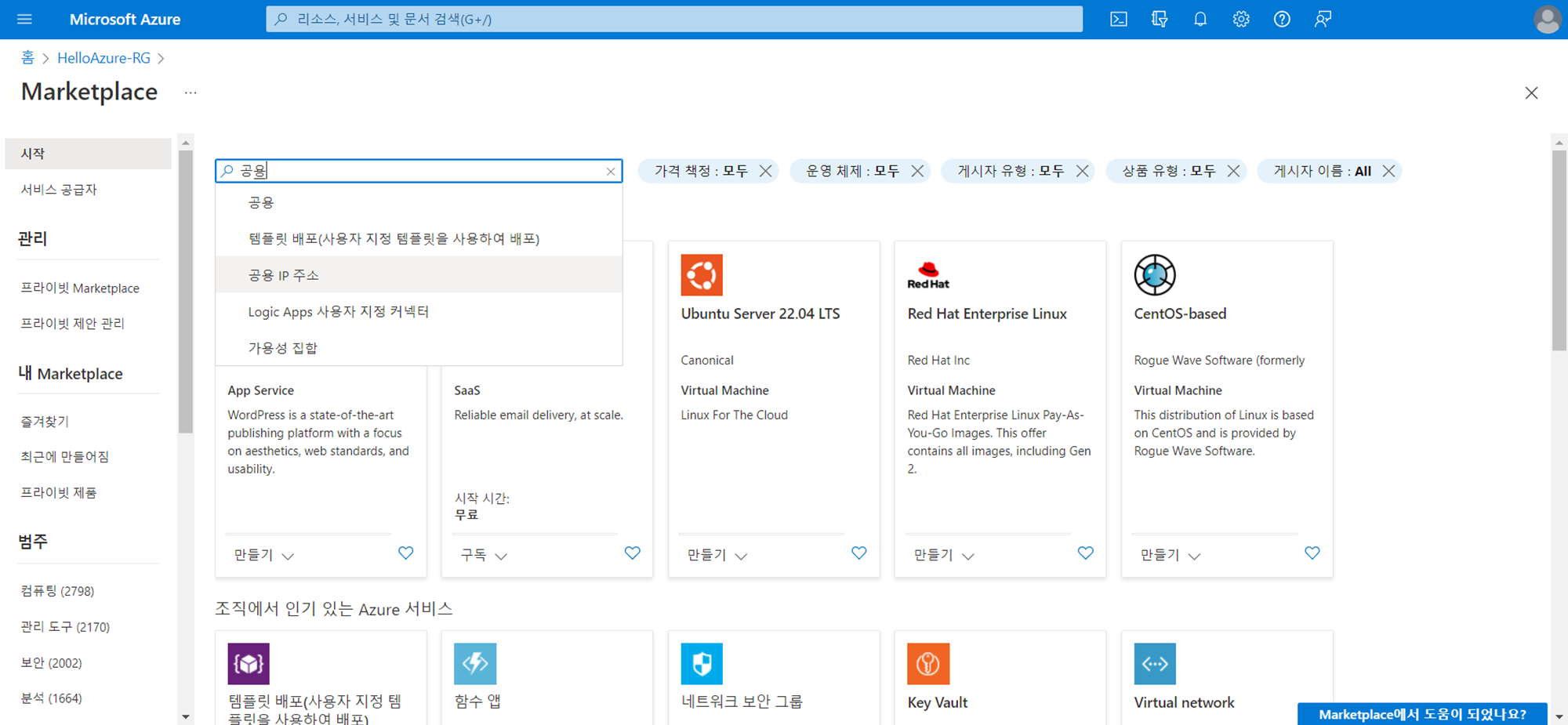This screenshot has height=725, width=1568.
Task: Open 프라이빗 Marketplace in left menu
Action: click(x=80, y=288)
